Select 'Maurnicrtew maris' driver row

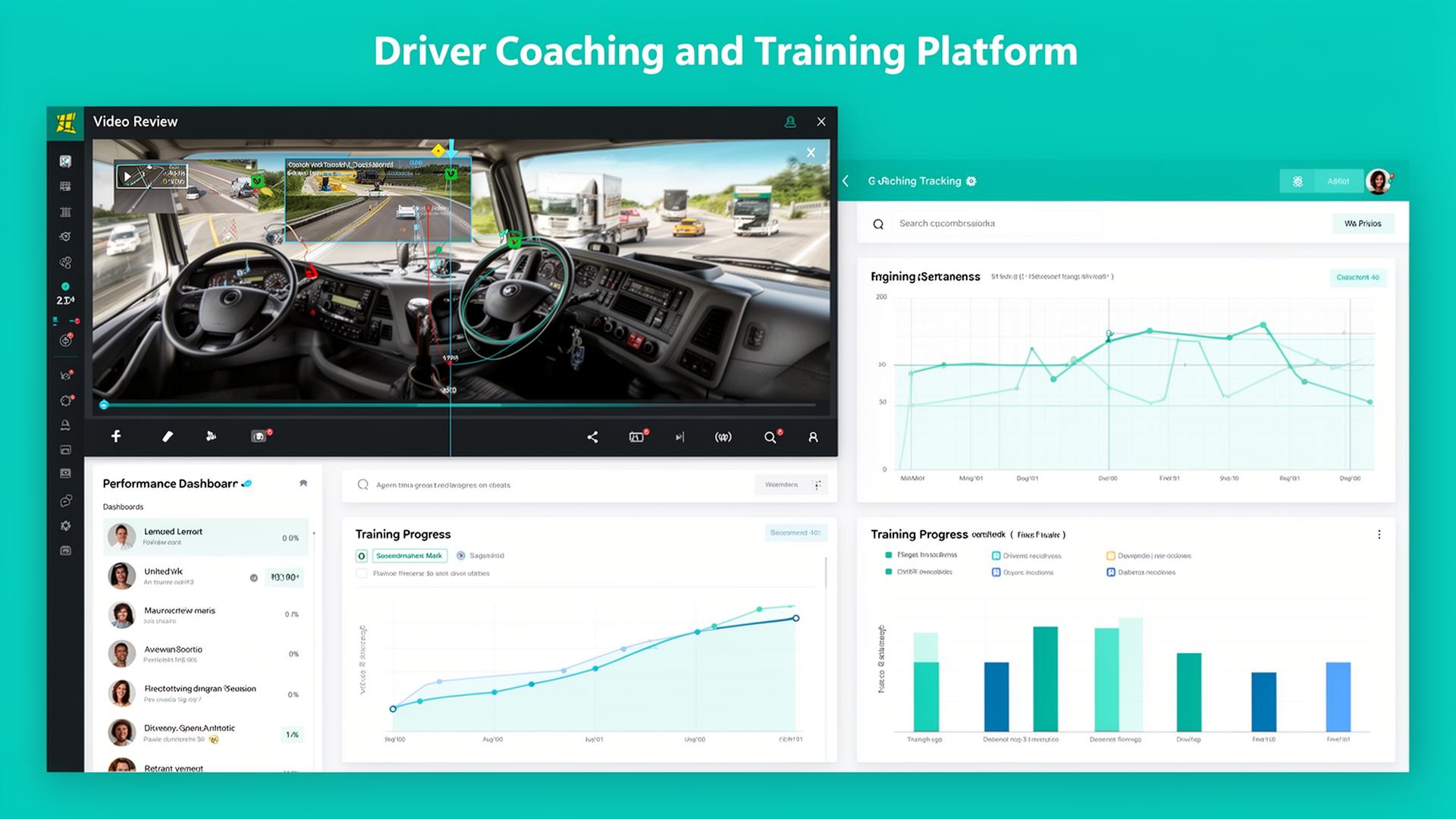206,615
